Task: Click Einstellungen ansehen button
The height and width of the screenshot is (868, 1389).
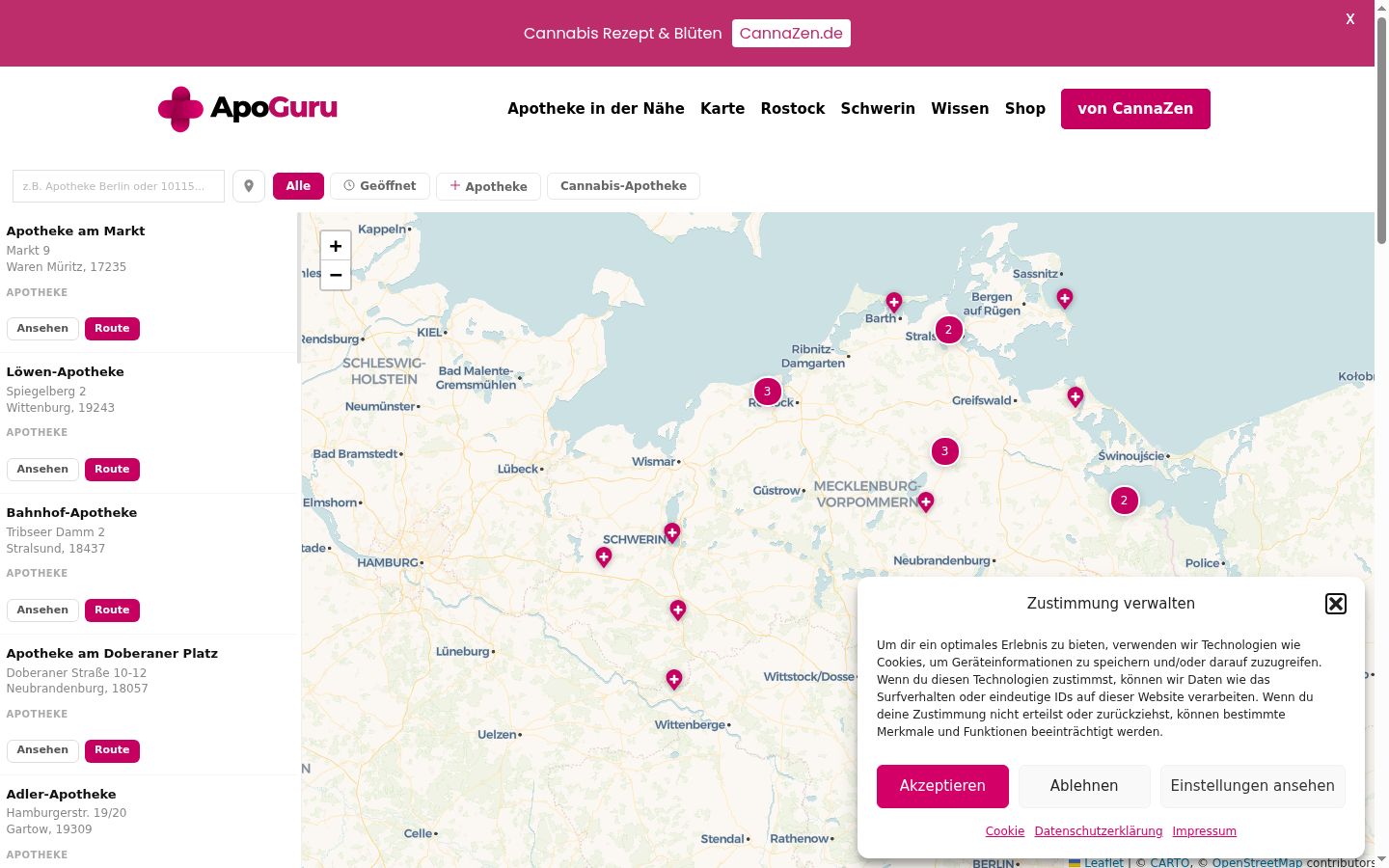Action: point(1253,786)
